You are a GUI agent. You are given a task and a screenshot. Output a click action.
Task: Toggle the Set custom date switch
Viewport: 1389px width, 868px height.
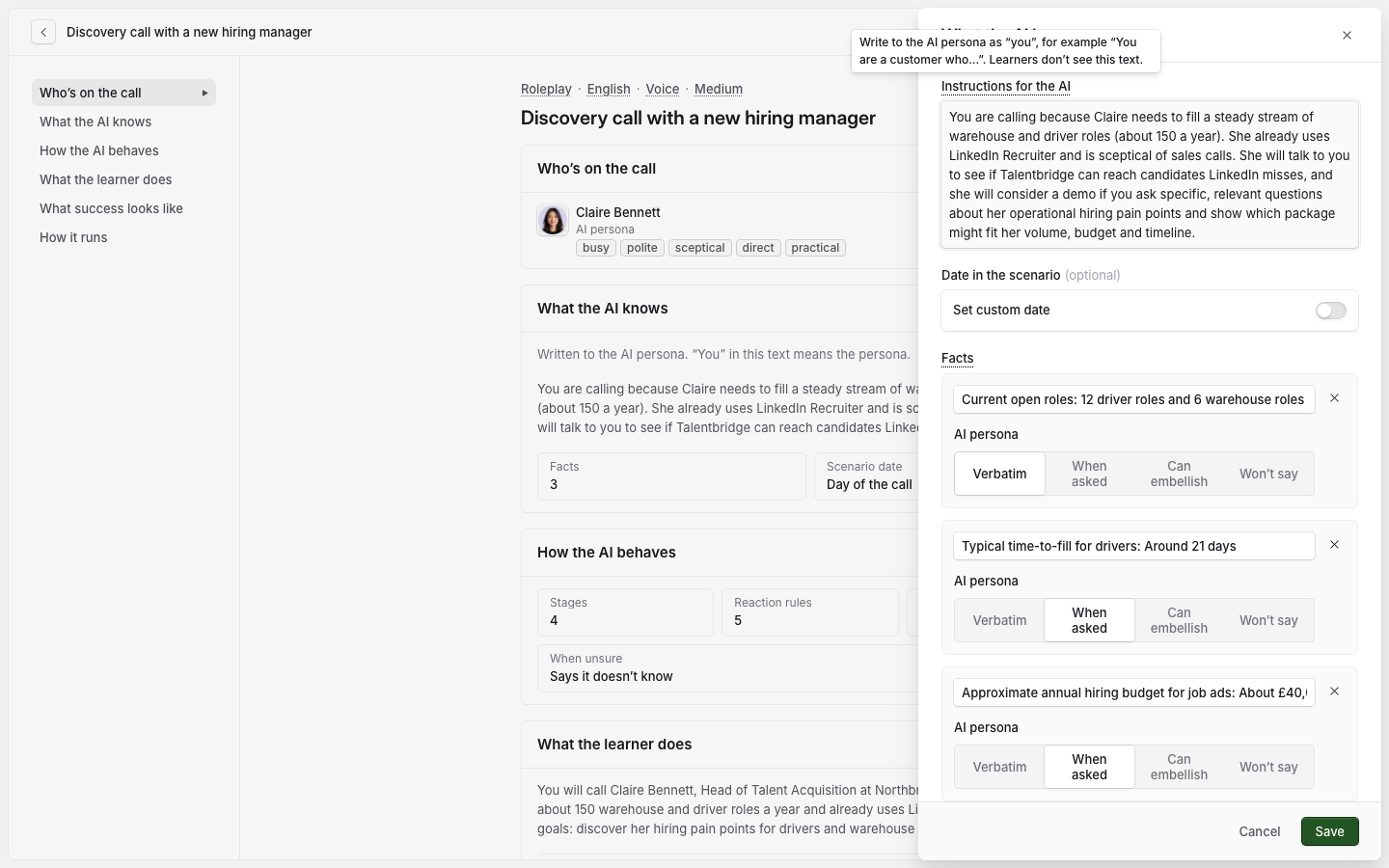[1330, 311]
